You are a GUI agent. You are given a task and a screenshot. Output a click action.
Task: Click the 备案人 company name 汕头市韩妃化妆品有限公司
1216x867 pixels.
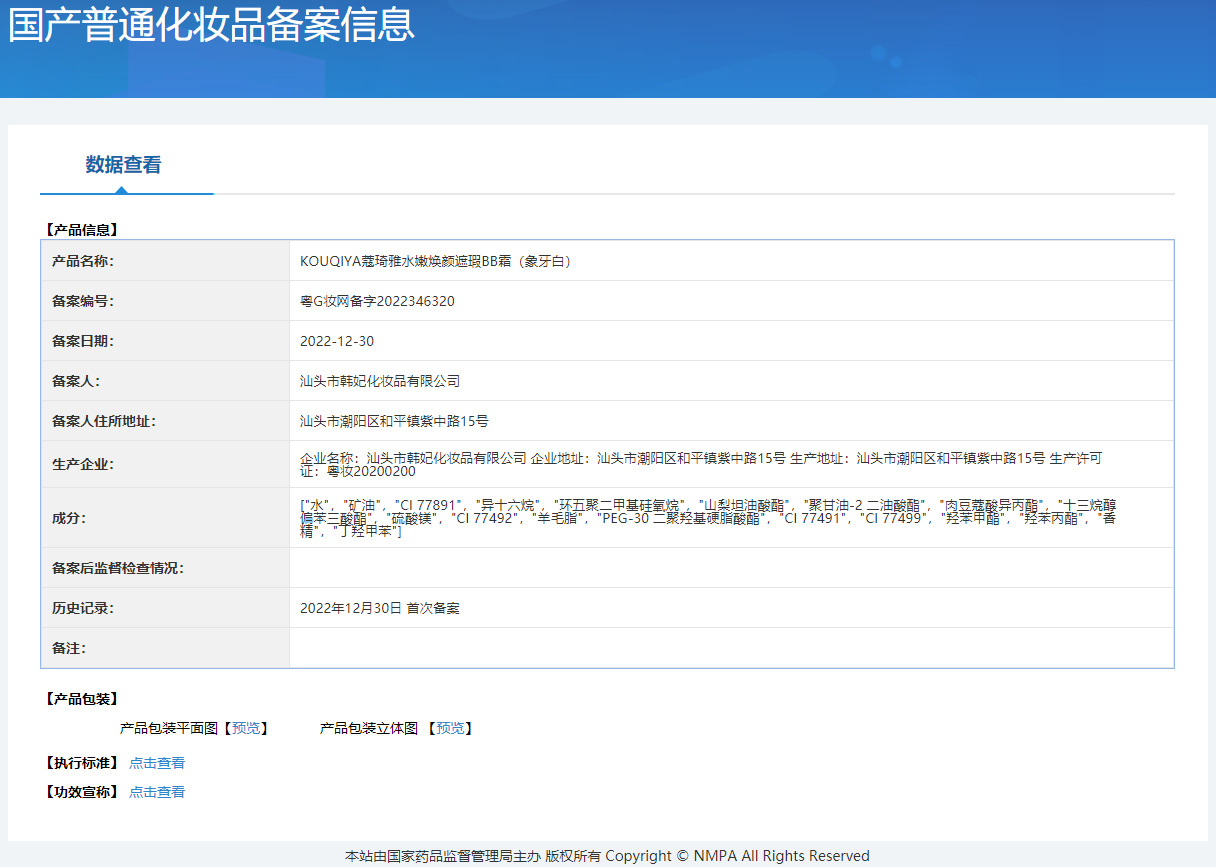click(x=380, y=381)
